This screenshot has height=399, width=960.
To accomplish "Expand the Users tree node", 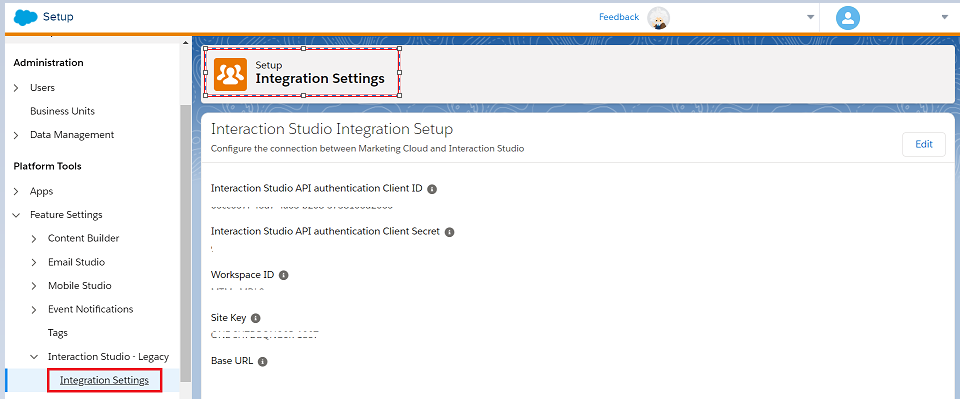I will pos(17,88).
